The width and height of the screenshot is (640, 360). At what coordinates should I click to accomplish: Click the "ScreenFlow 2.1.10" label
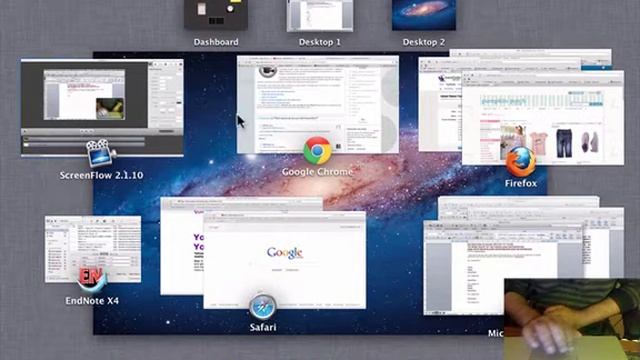point(101,176)
